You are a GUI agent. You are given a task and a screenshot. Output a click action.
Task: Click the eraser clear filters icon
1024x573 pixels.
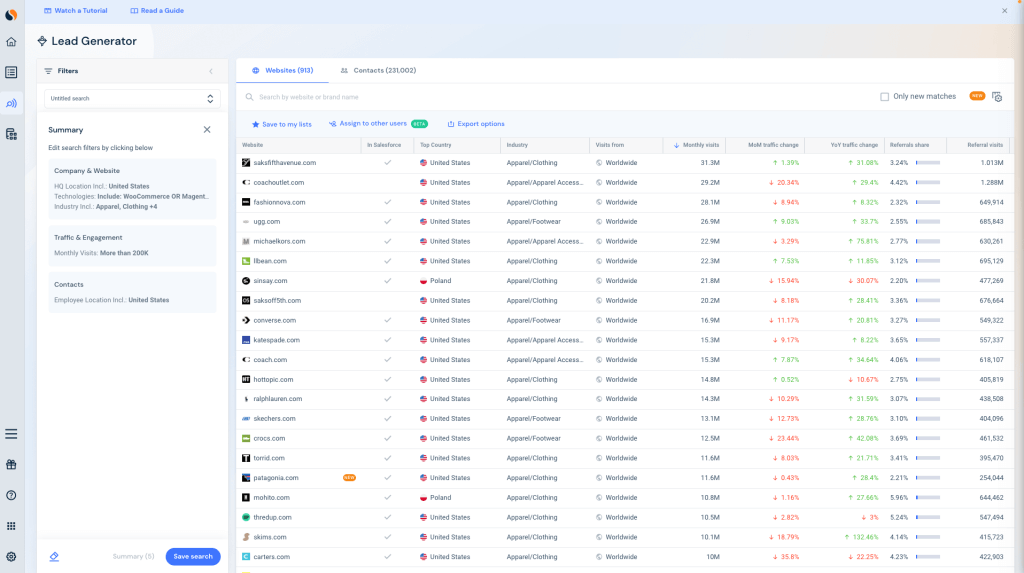[x=54, y=557]
